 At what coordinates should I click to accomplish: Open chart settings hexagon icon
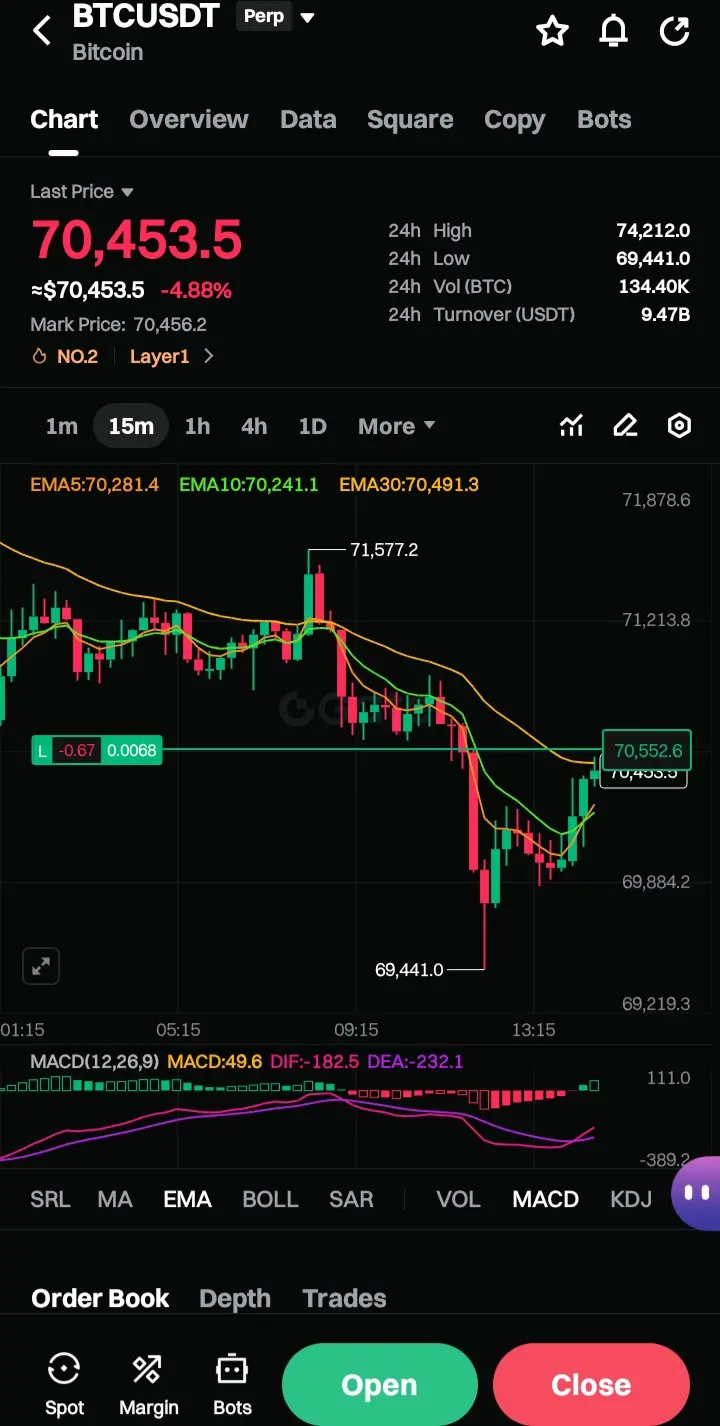(x=679, y=426)
